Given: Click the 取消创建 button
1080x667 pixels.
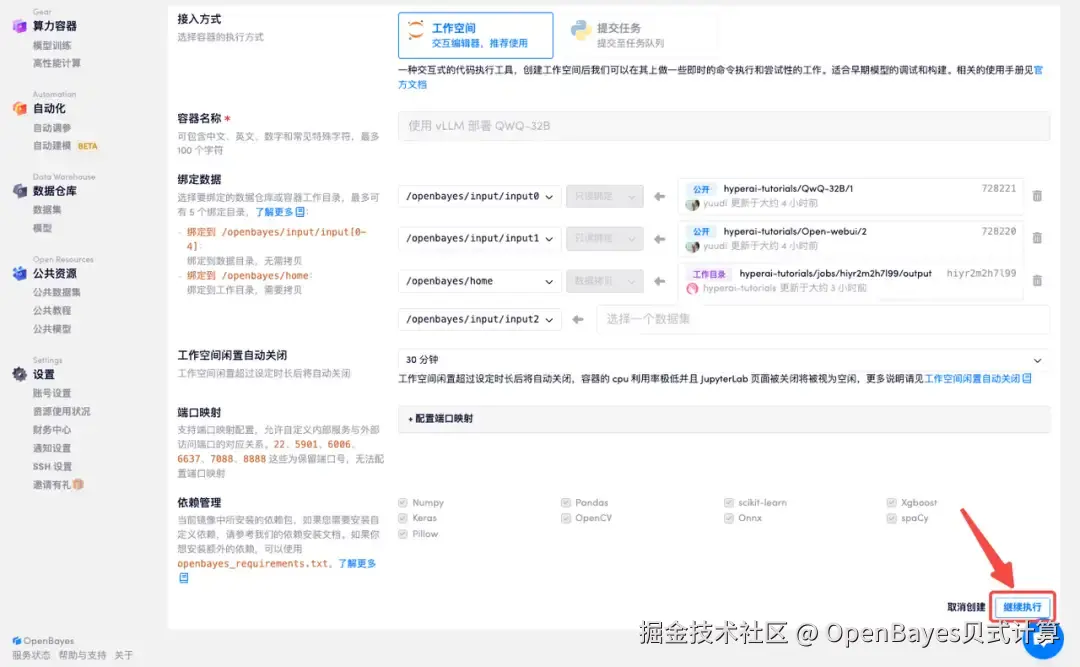Looking at the screenshot, I should point(966,607).
